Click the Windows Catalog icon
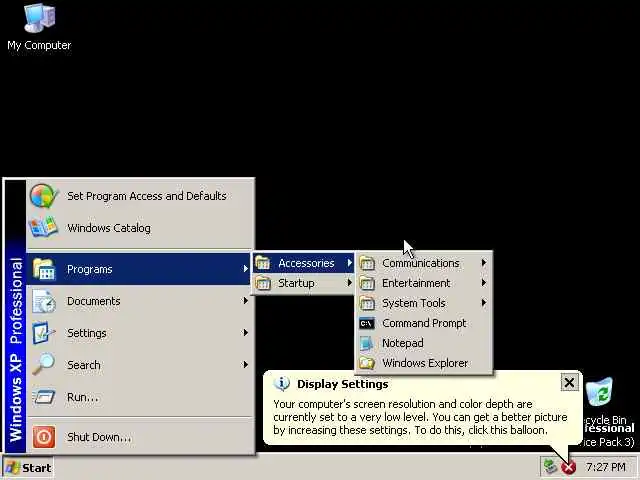The image size is (640, 480). [43, 227]
